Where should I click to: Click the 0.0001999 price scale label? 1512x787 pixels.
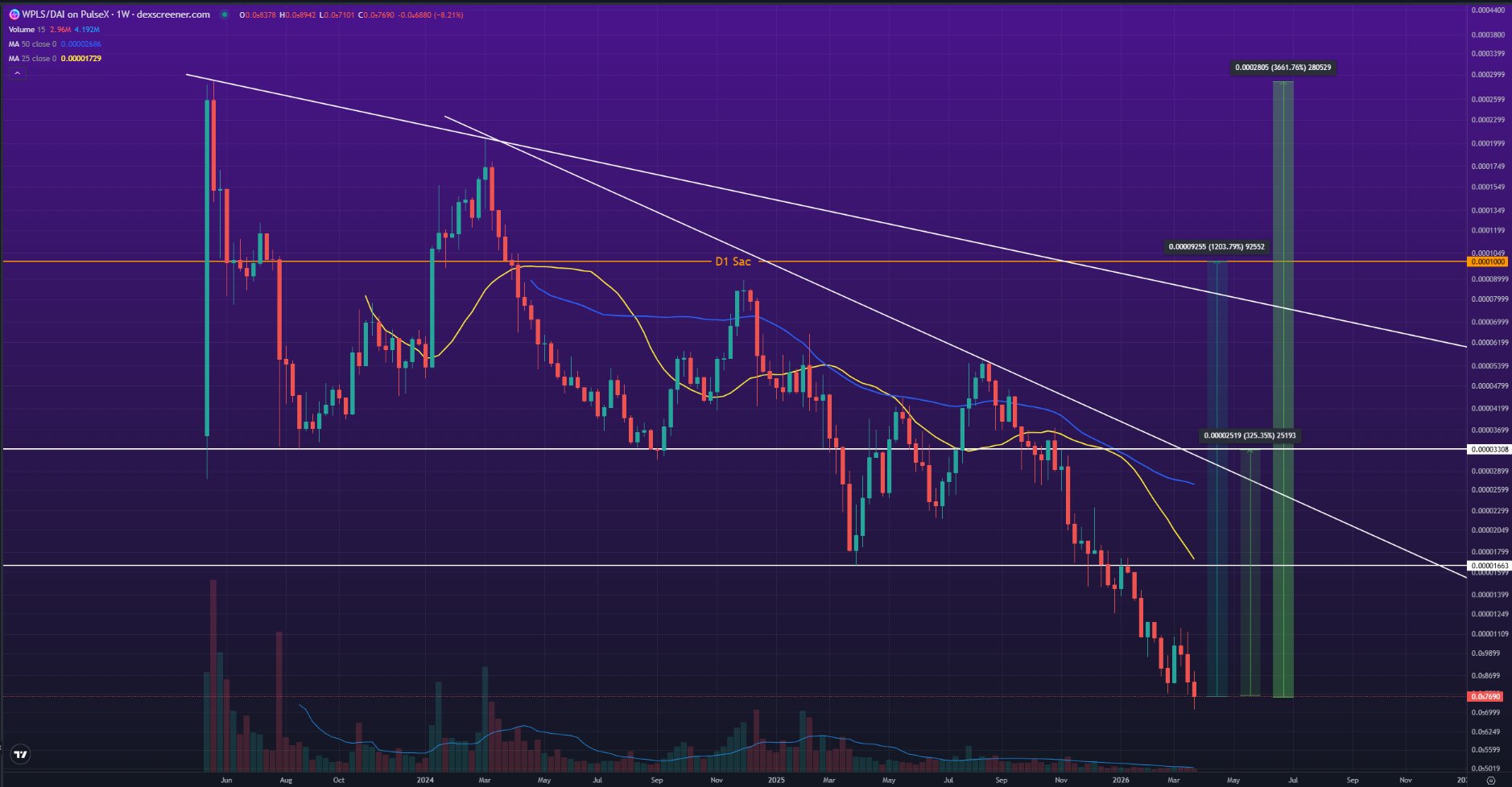coord(1488,144)
